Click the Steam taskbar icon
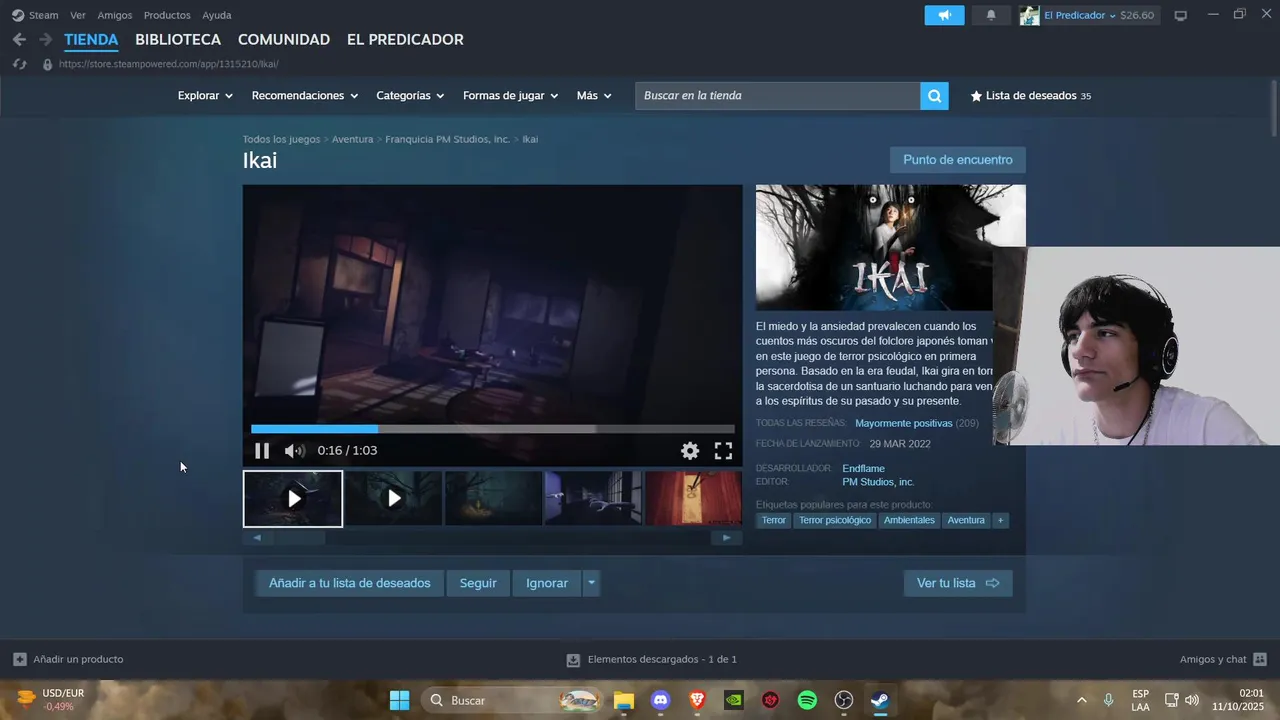 pos(880,700)
